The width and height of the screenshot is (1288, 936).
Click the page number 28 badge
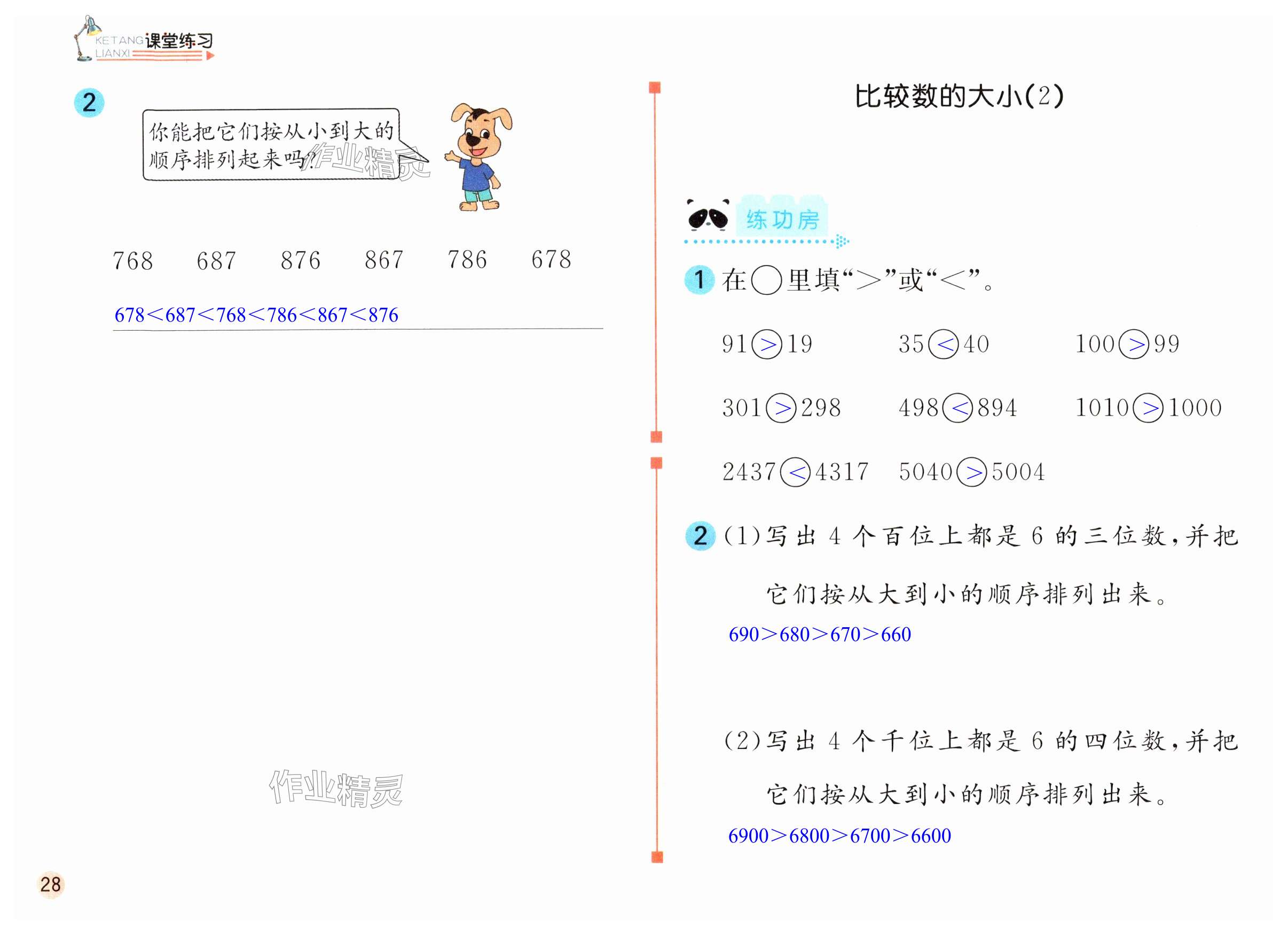click(51, 884)
